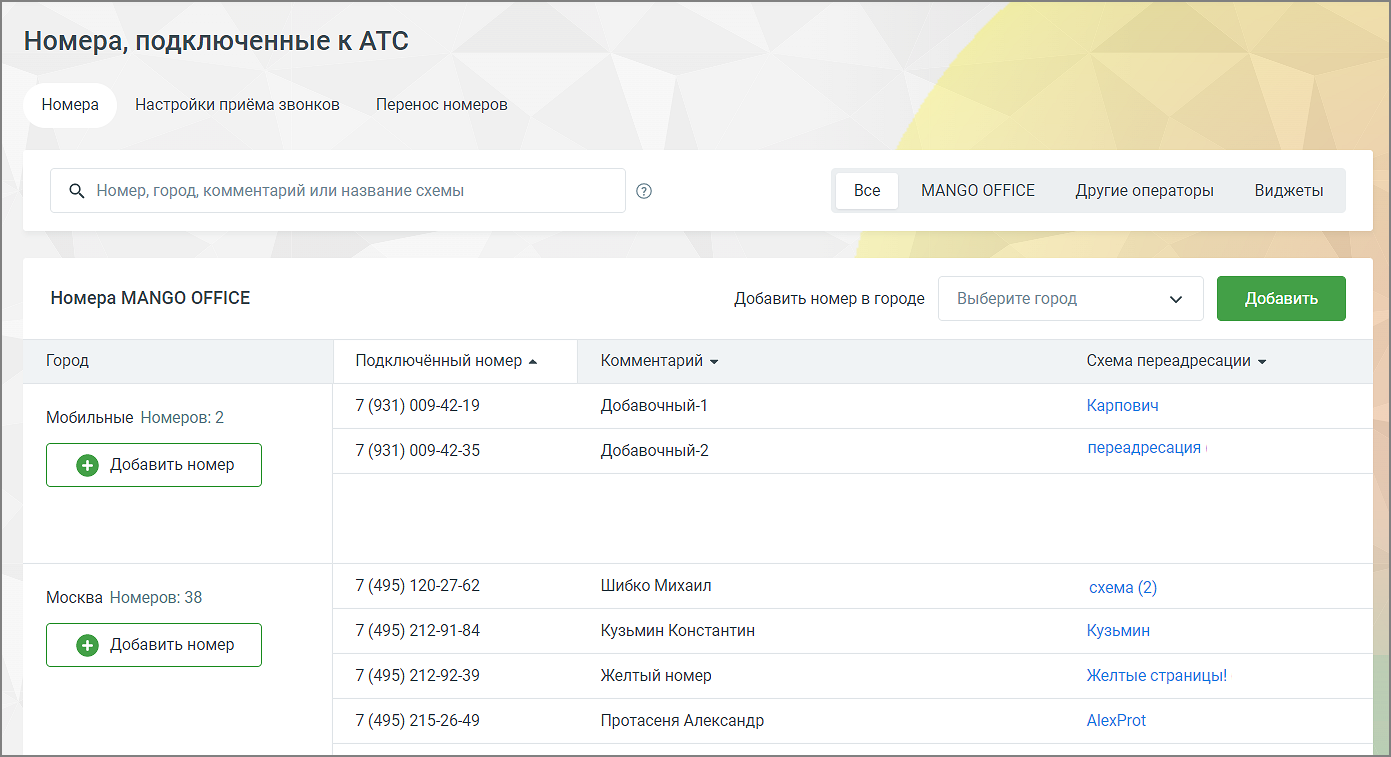Screen dimensions: 1391x757
Task: Open the Комментарий column sort arrow
Action: click(714, 362)
